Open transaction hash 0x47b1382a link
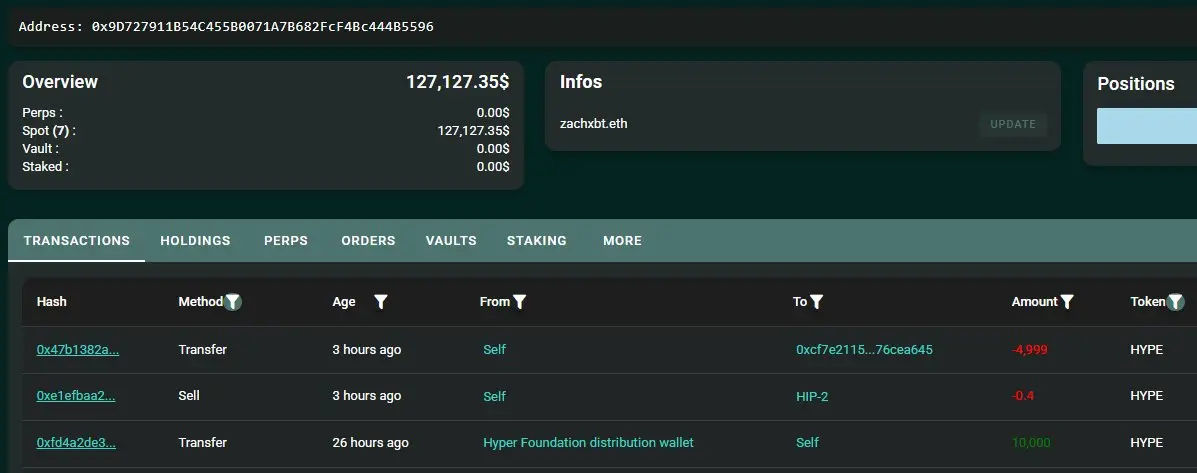Image resolution: width=1197 pixels, height=473 pixels. 78,350
